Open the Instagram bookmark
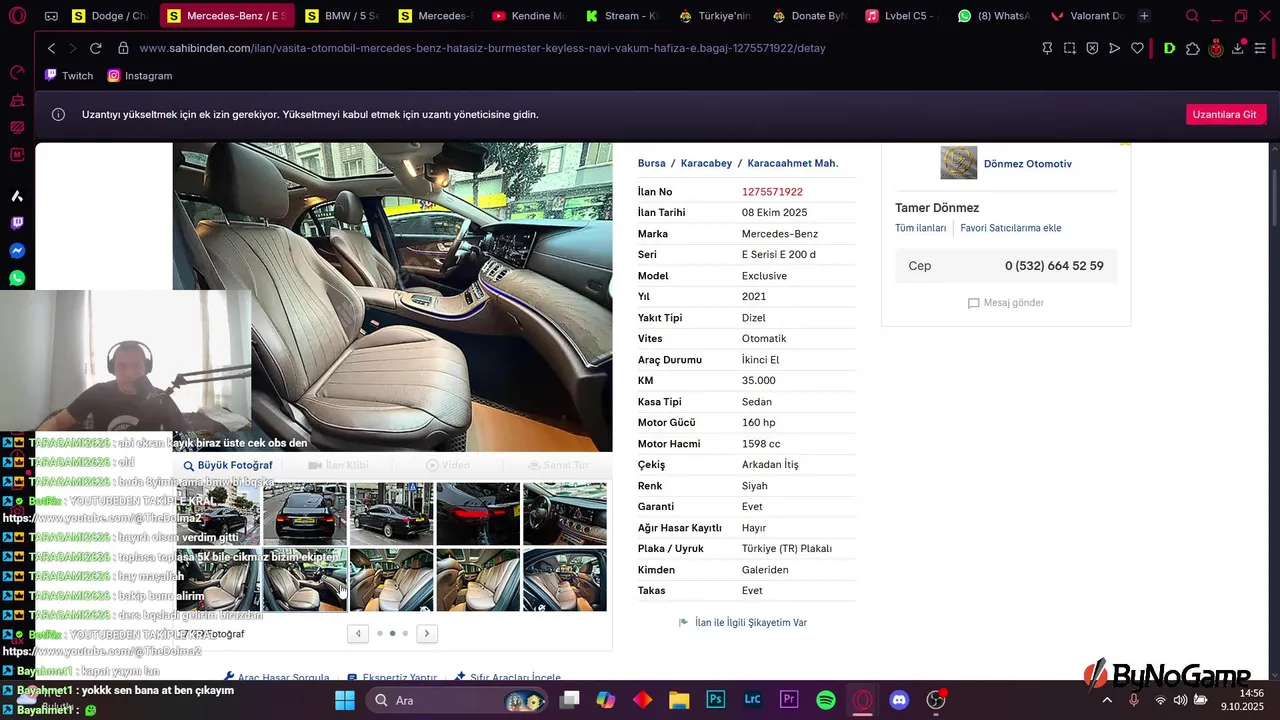The width and height of the screenshot is (1280, 720). pos(140,76)
